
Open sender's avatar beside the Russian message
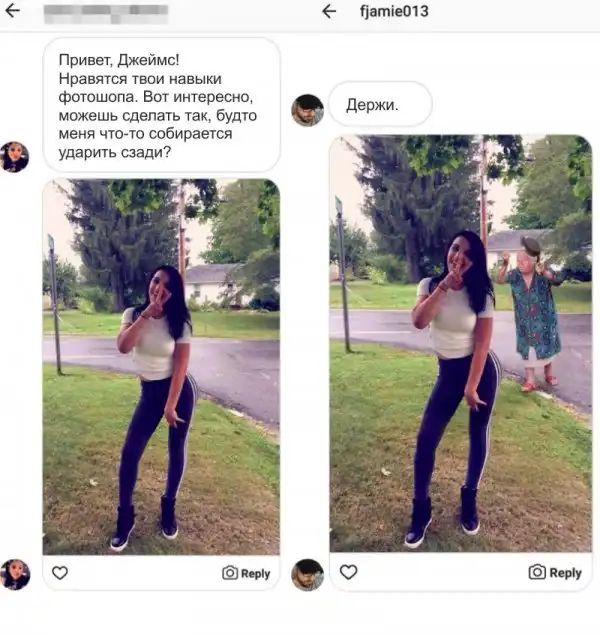[14, 157]
